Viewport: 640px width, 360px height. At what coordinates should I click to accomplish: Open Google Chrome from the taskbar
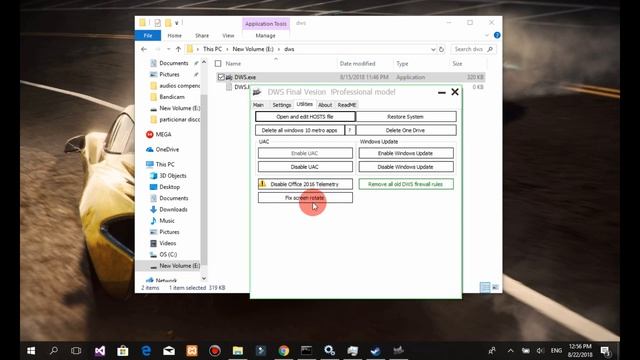coord(284,351)
